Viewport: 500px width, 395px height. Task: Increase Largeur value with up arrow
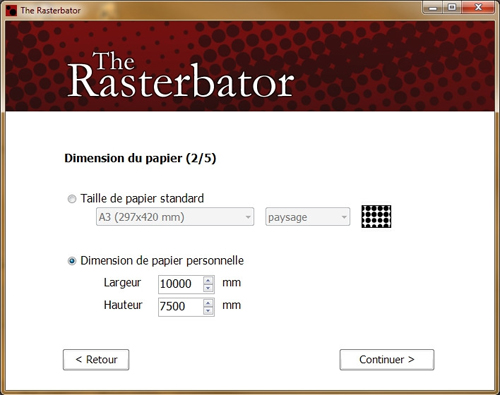click(208, 281)
